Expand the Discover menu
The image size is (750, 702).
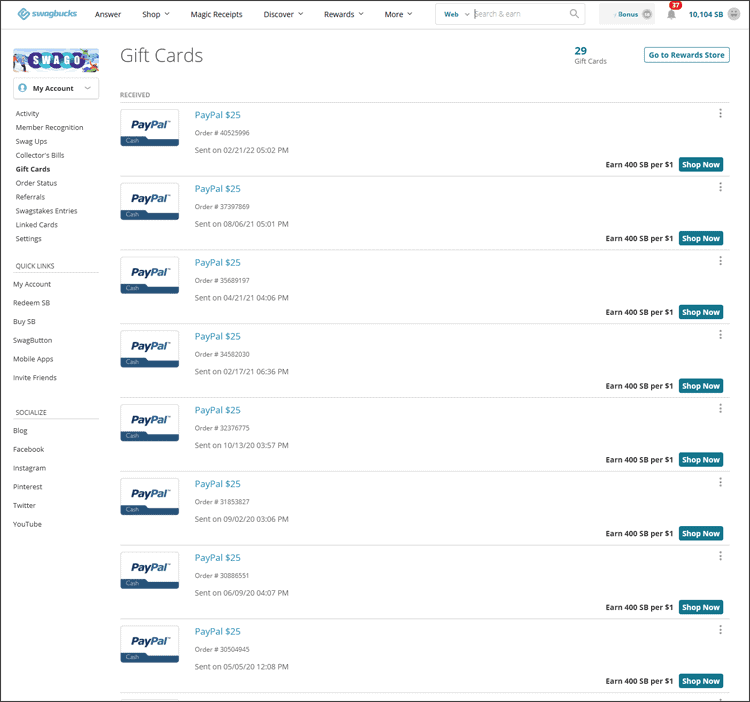tap(283, 14)
